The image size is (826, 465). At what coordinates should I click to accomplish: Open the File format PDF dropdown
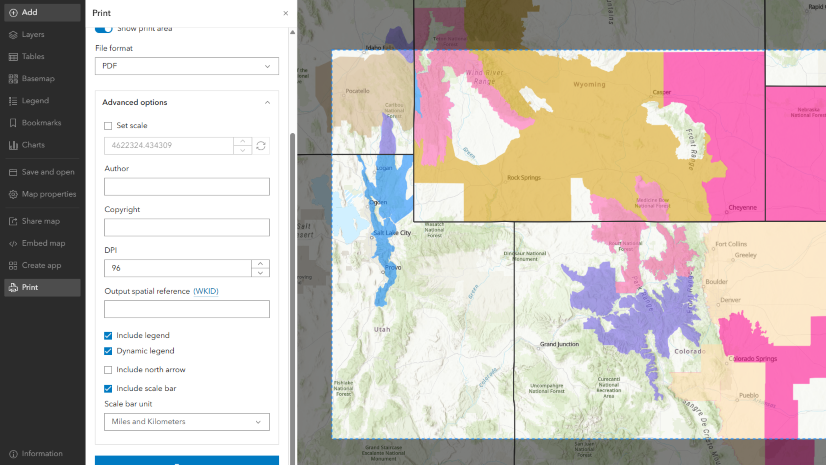tap(187, 66)
